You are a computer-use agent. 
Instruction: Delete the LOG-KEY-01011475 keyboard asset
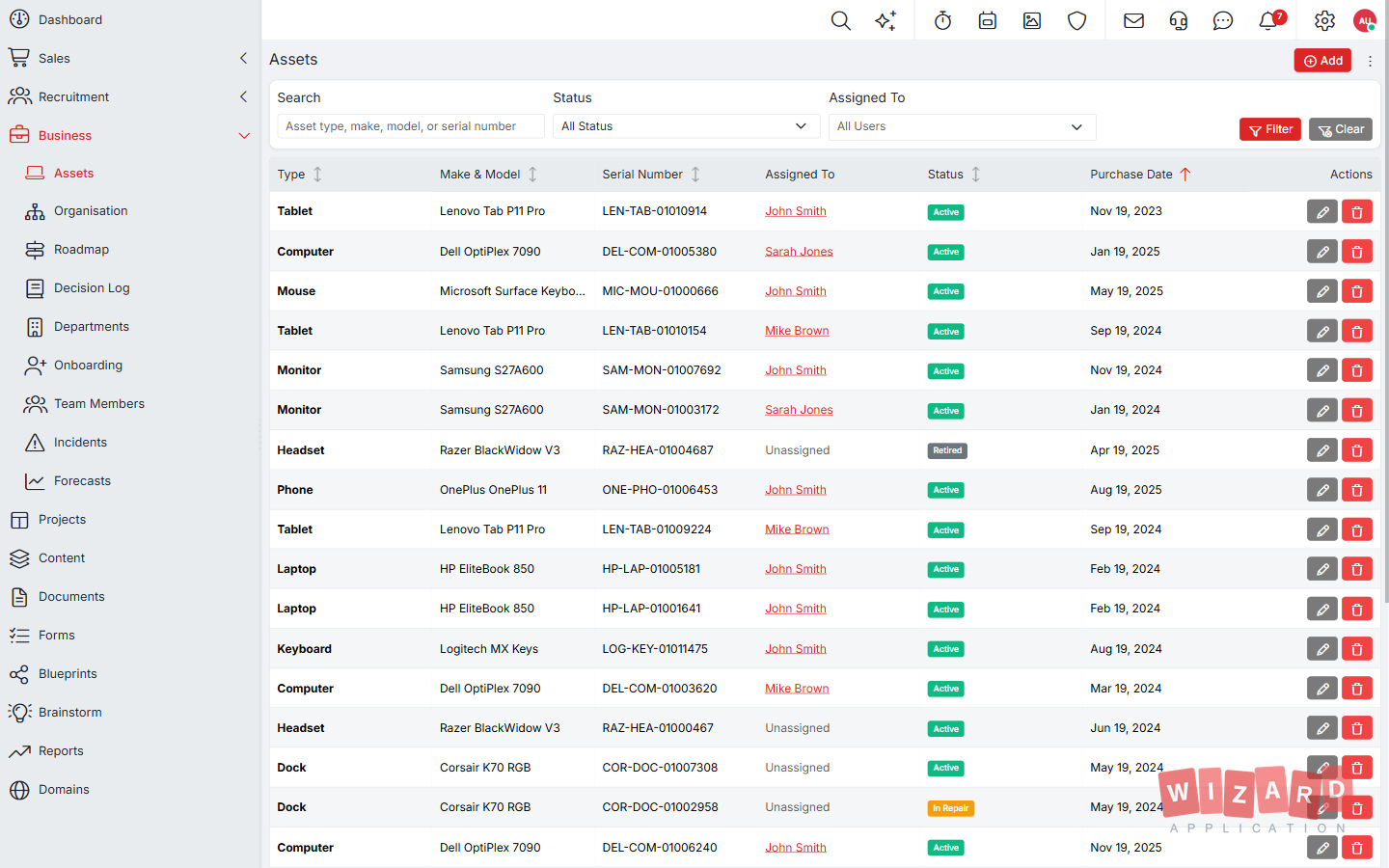(1357, 649)
